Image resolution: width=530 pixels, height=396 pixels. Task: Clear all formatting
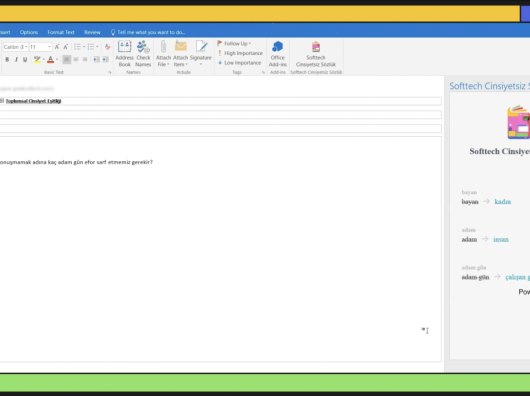[107, 47]
